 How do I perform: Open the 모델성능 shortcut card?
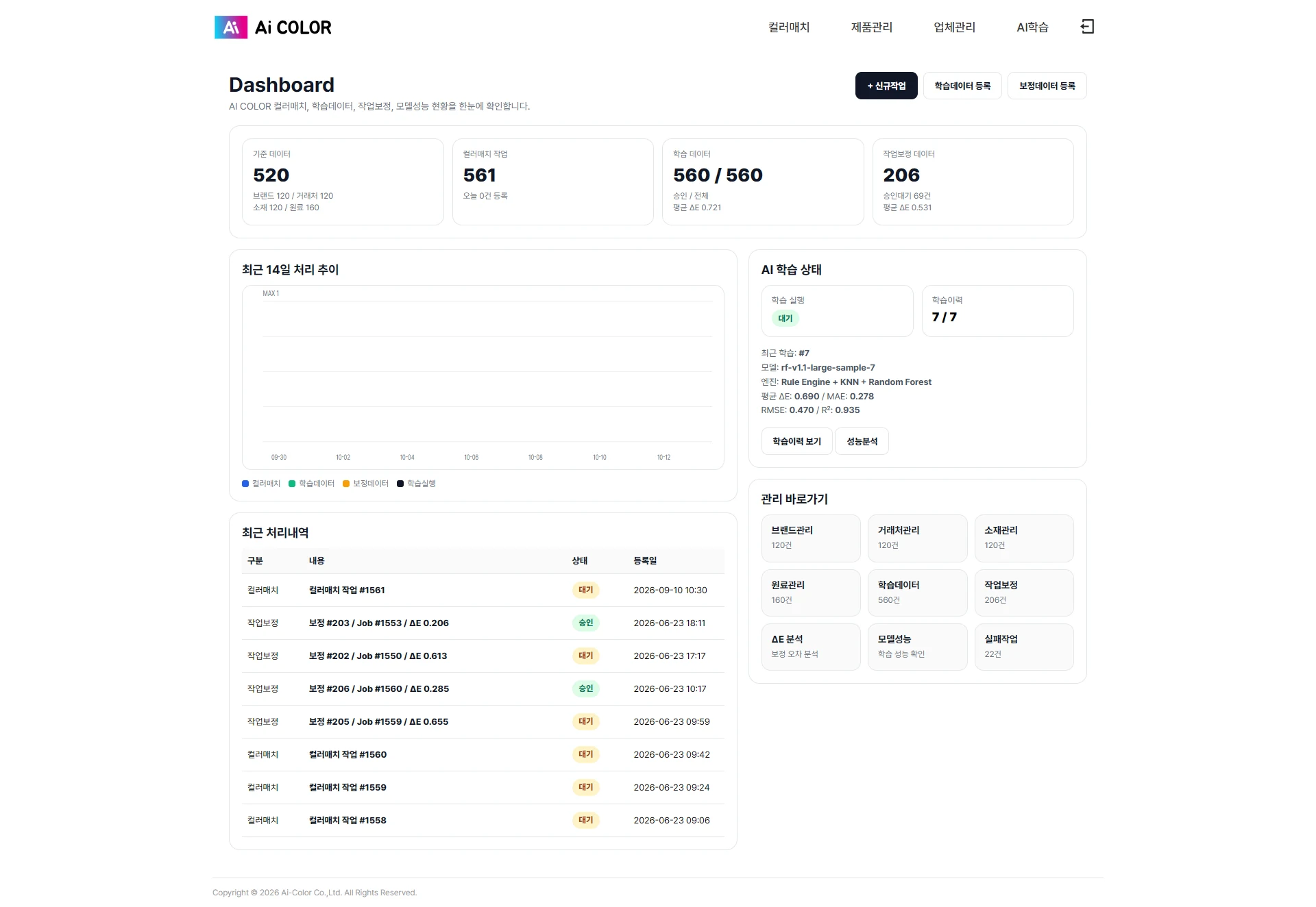point(917,647)
